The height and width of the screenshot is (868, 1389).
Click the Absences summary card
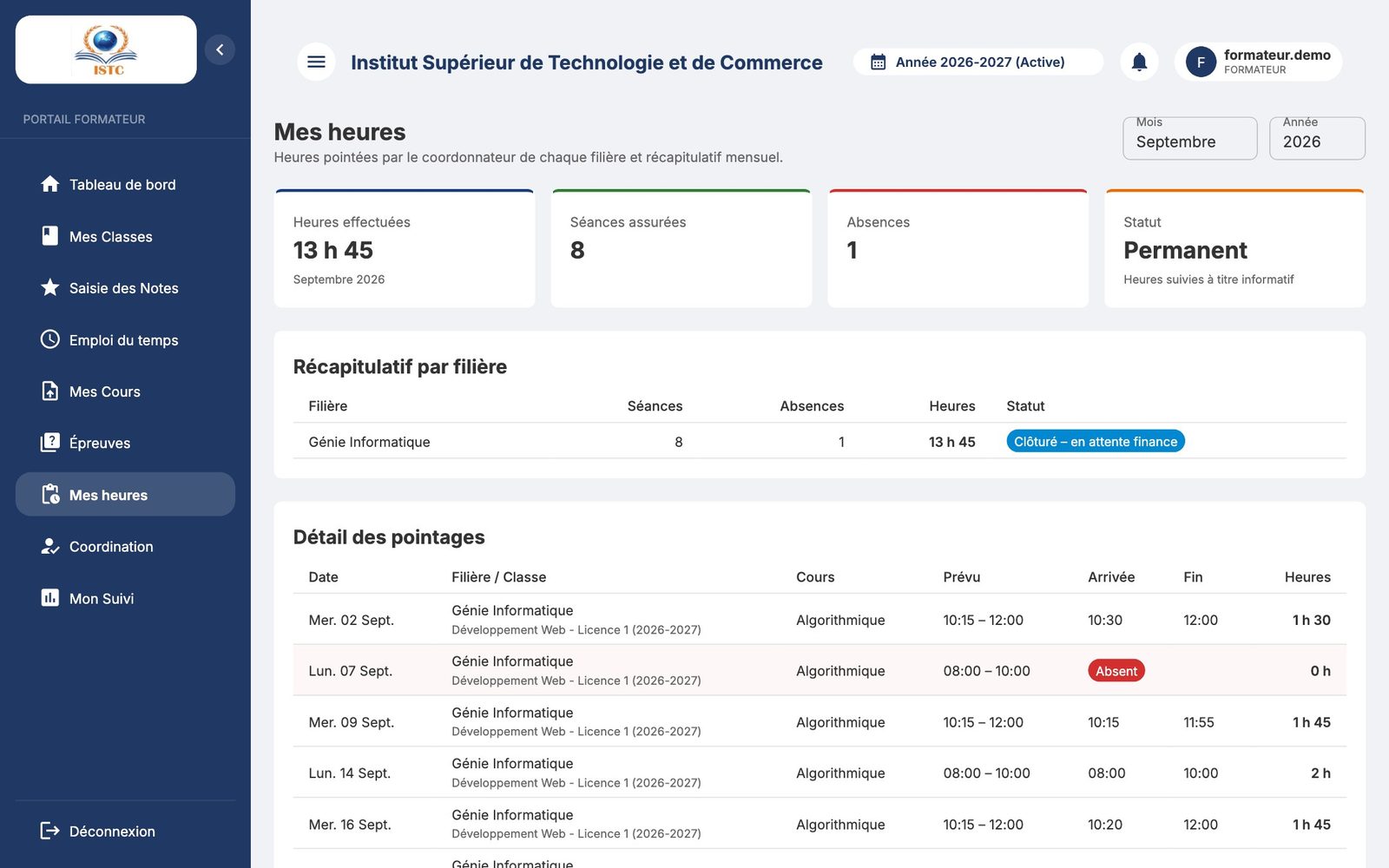(x=958, y=248)
